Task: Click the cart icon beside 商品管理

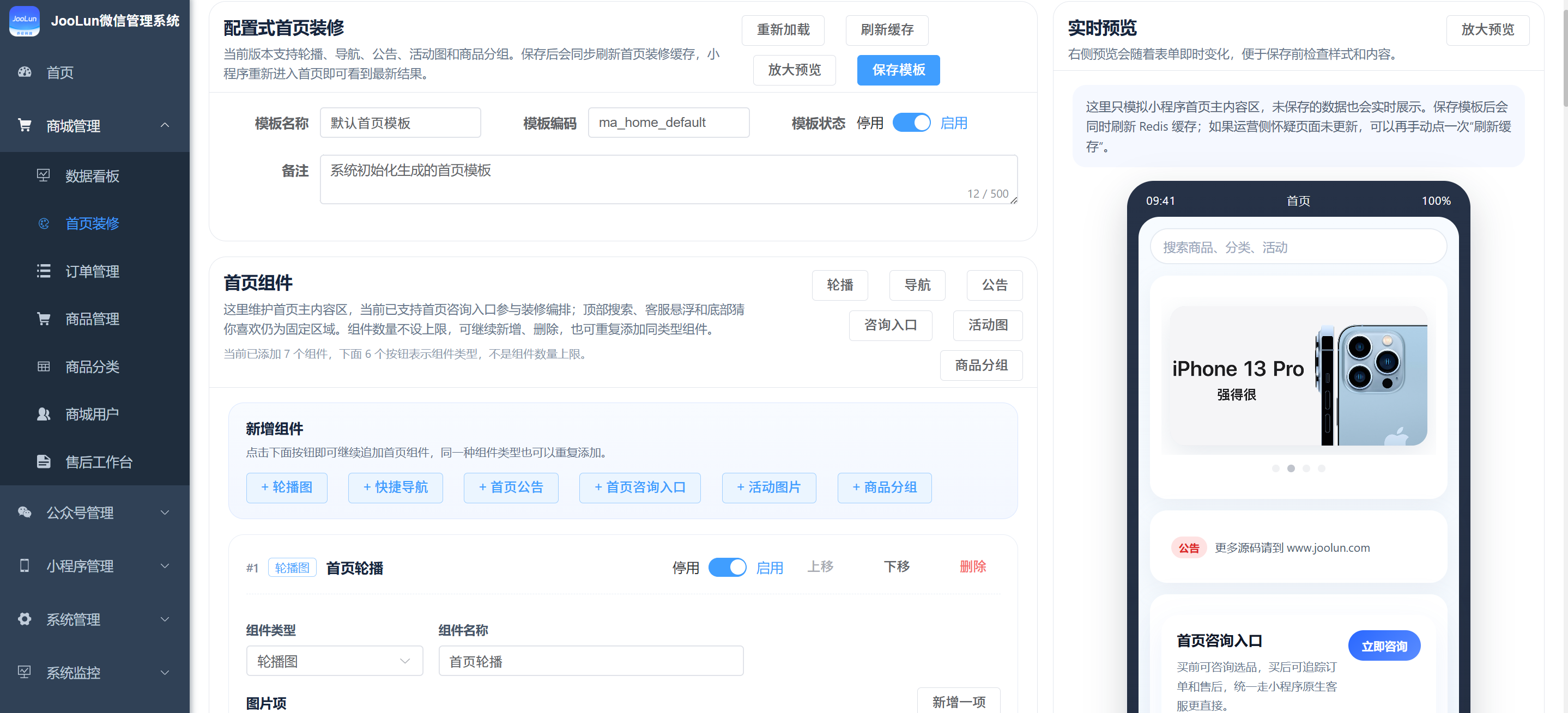Action: [x=43, y=318]
